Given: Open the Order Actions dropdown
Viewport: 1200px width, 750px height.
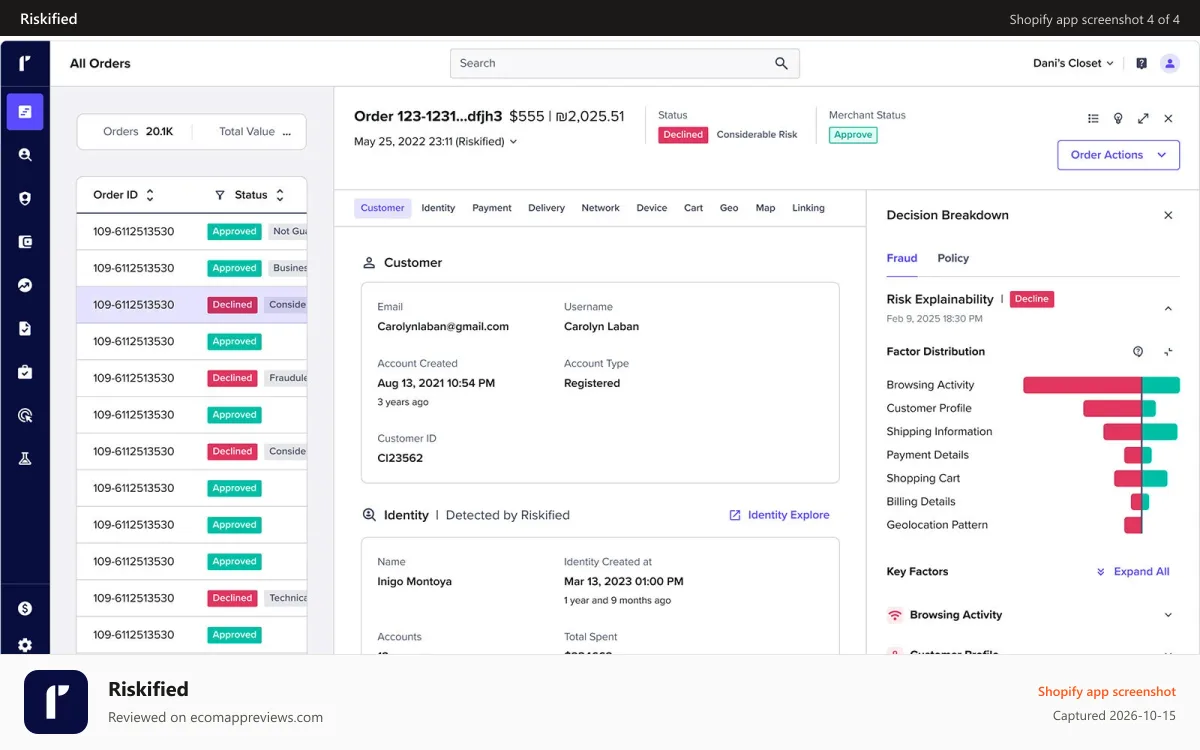Looking at the screenshot, I should click(1118, 155).
